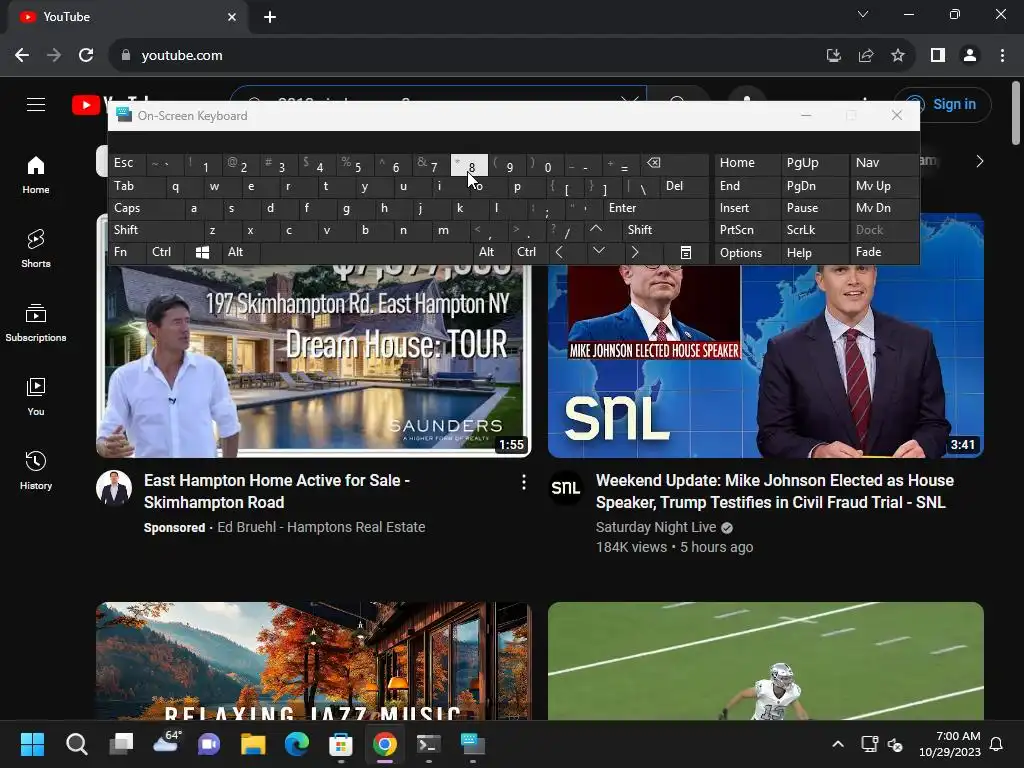This screenshot has width=1024, height=768.
Task: Open Windows Start menu
Action: 32,744
